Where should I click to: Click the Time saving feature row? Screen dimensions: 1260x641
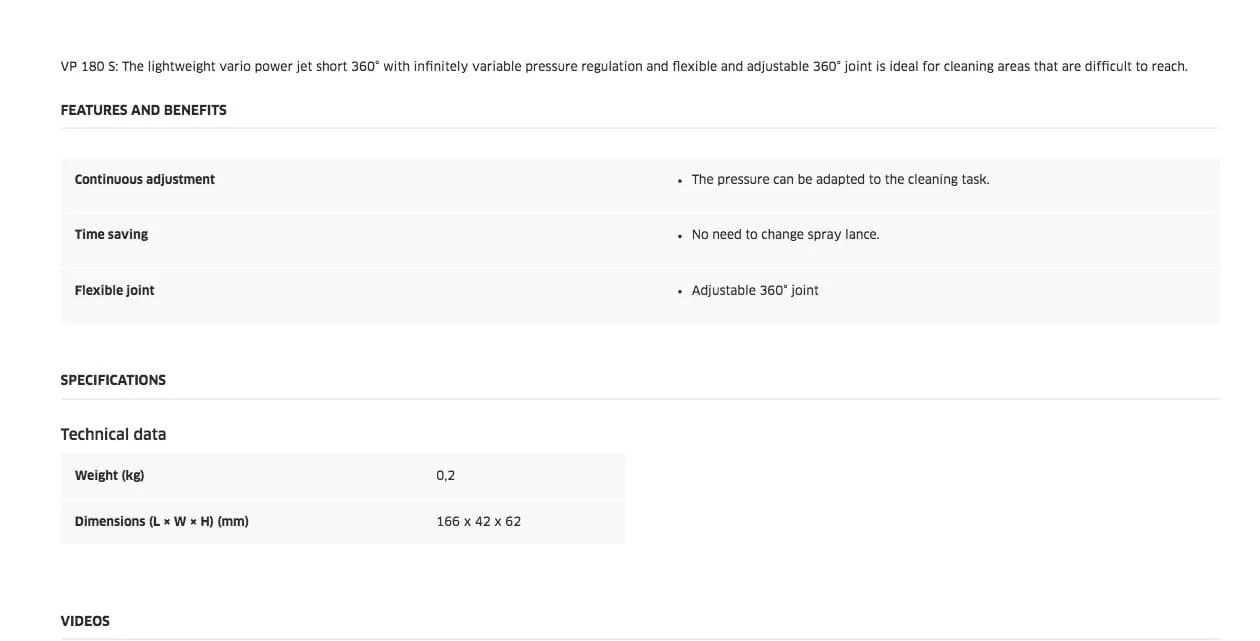pos(640,234)
